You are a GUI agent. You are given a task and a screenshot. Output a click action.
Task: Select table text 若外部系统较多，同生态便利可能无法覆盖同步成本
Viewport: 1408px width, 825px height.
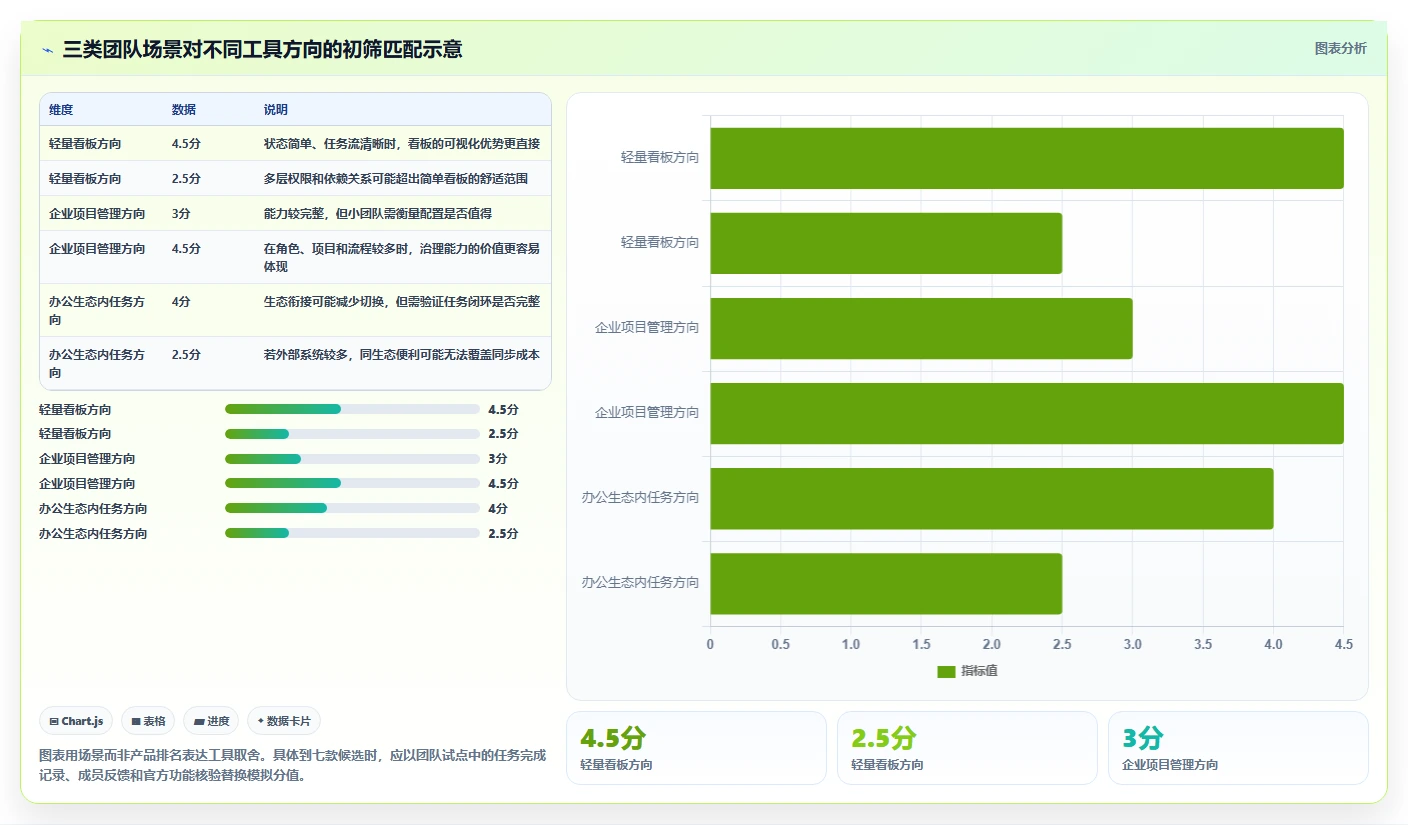point(402,355)
